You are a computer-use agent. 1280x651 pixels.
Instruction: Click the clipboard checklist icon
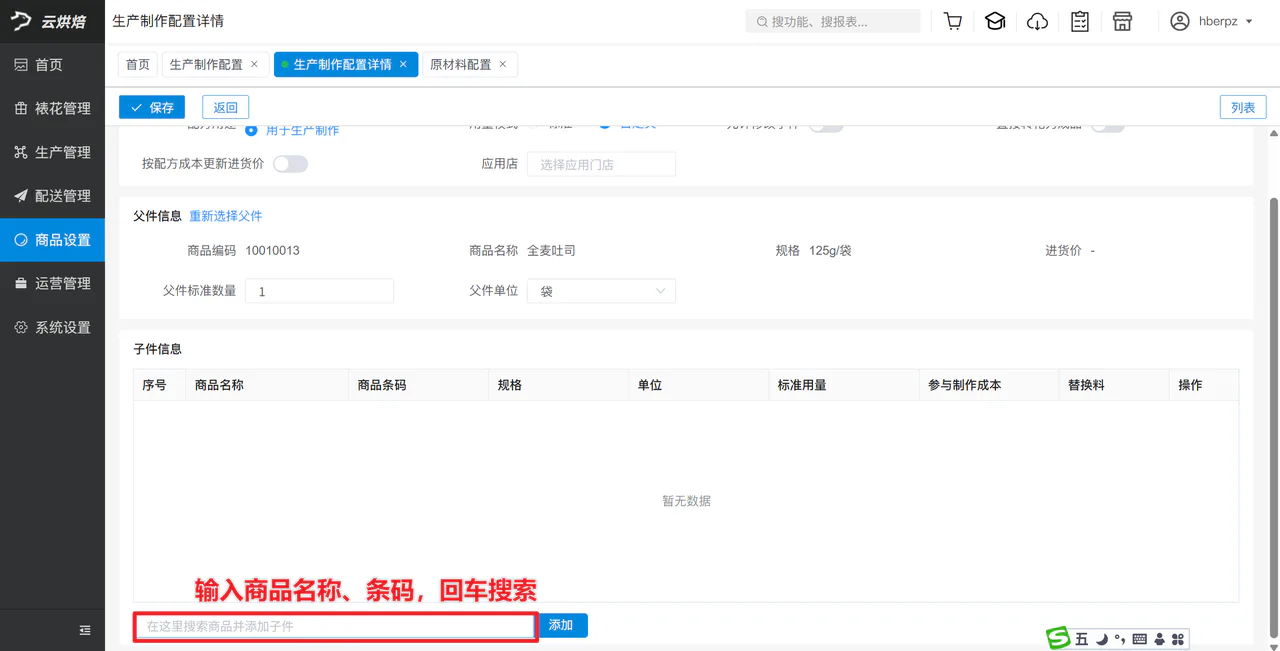1080,21
